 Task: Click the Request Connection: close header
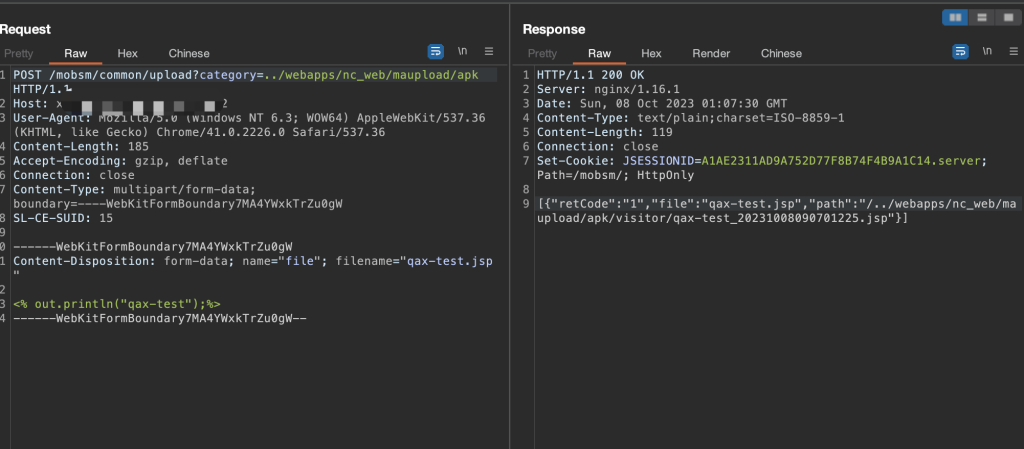point(74,175)
